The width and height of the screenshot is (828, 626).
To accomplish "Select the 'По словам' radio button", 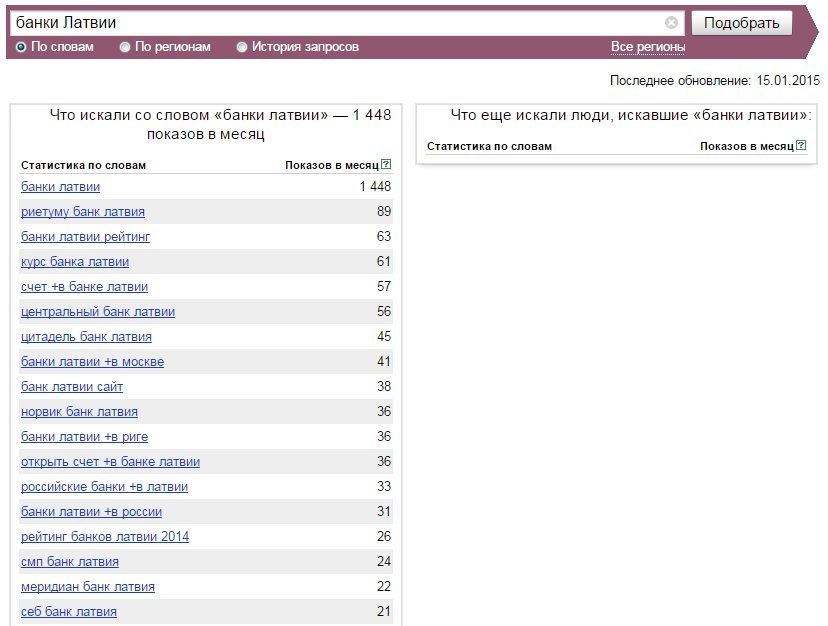I will [21, 47].
